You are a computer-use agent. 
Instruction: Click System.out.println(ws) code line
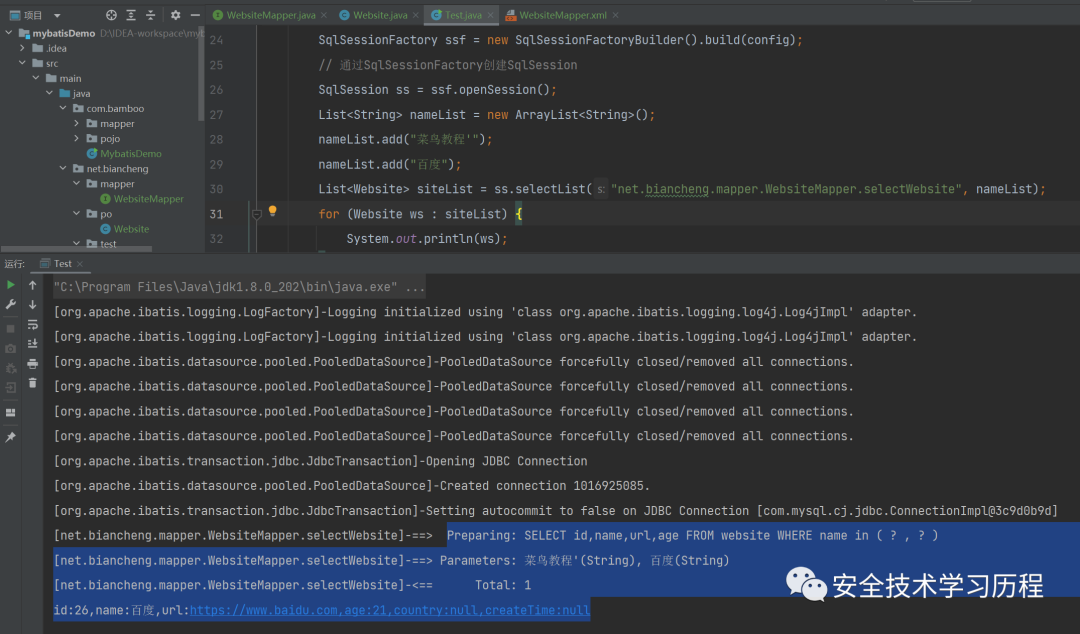coord(426,239)
